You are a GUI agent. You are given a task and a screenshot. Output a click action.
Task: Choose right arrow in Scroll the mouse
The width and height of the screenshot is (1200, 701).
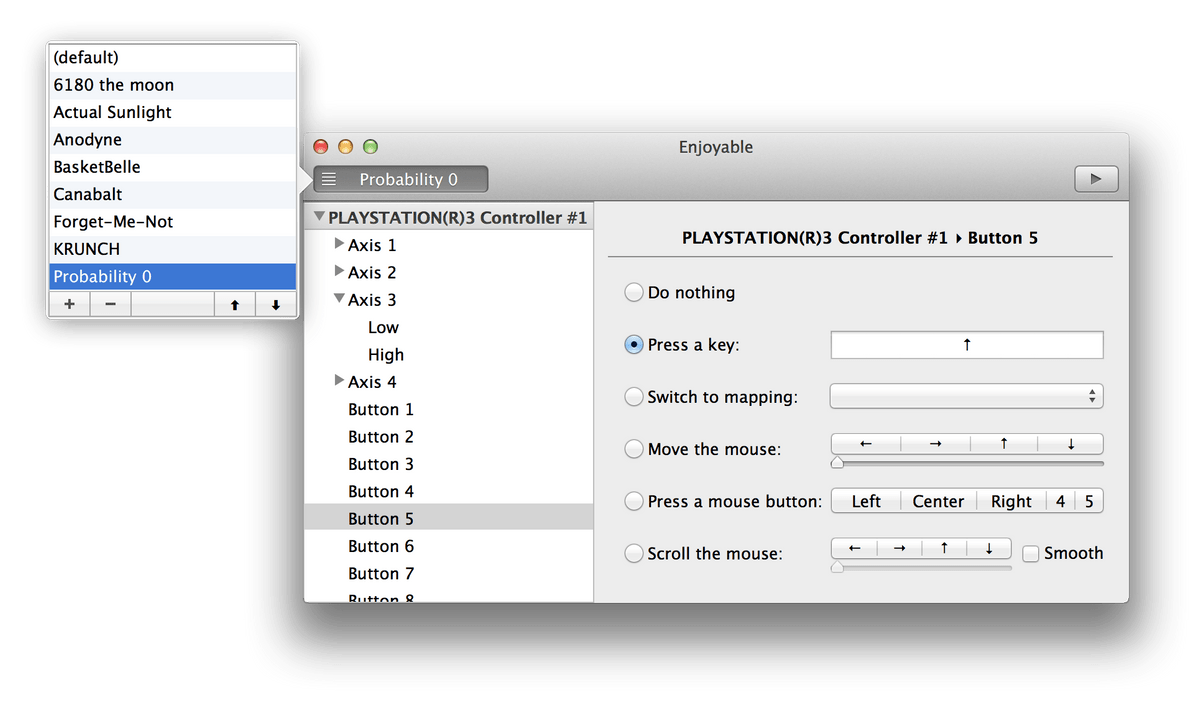click(x=899, y=548)
